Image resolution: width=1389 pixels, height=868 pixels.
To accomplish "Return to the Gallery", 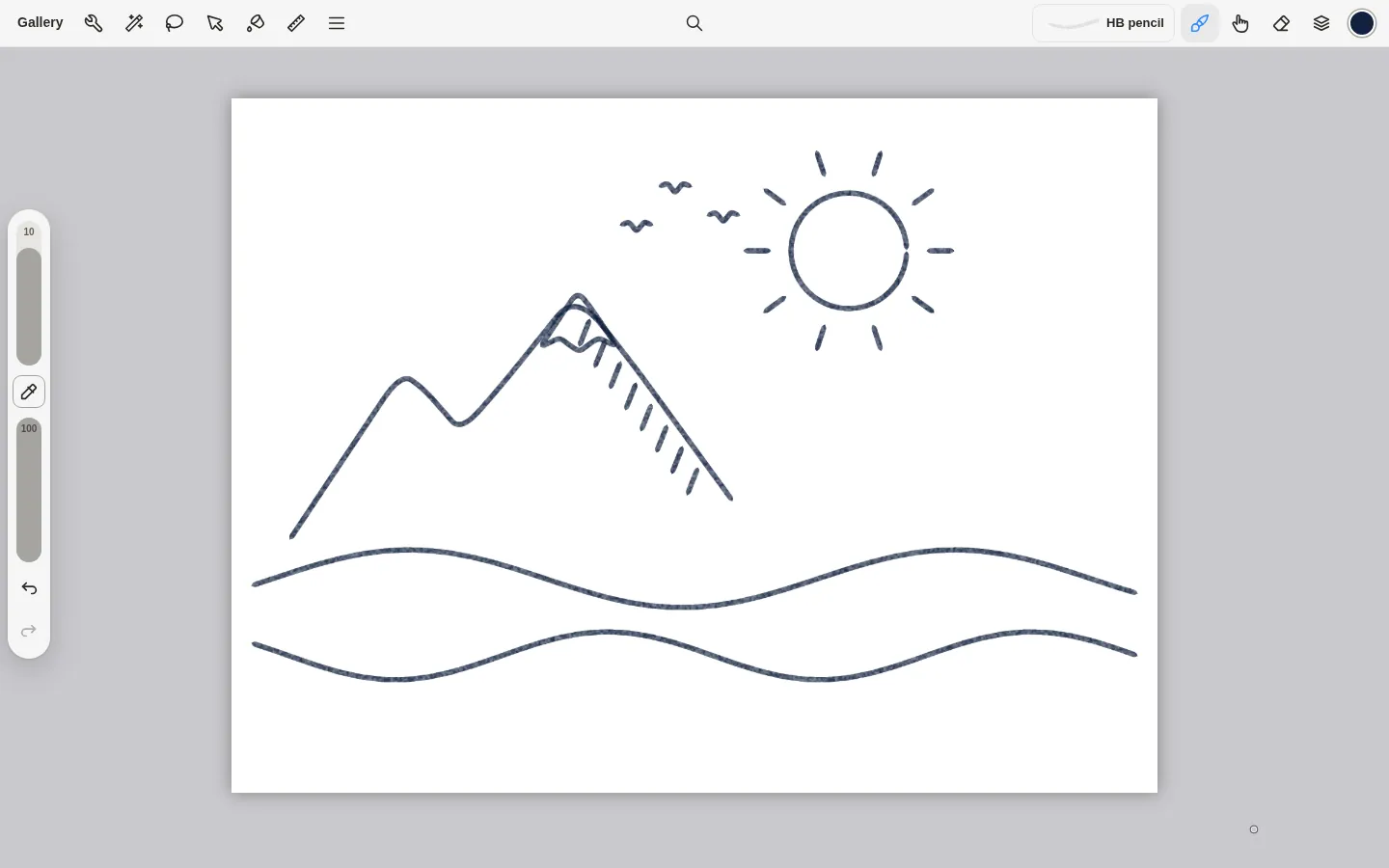I will 41,22.
